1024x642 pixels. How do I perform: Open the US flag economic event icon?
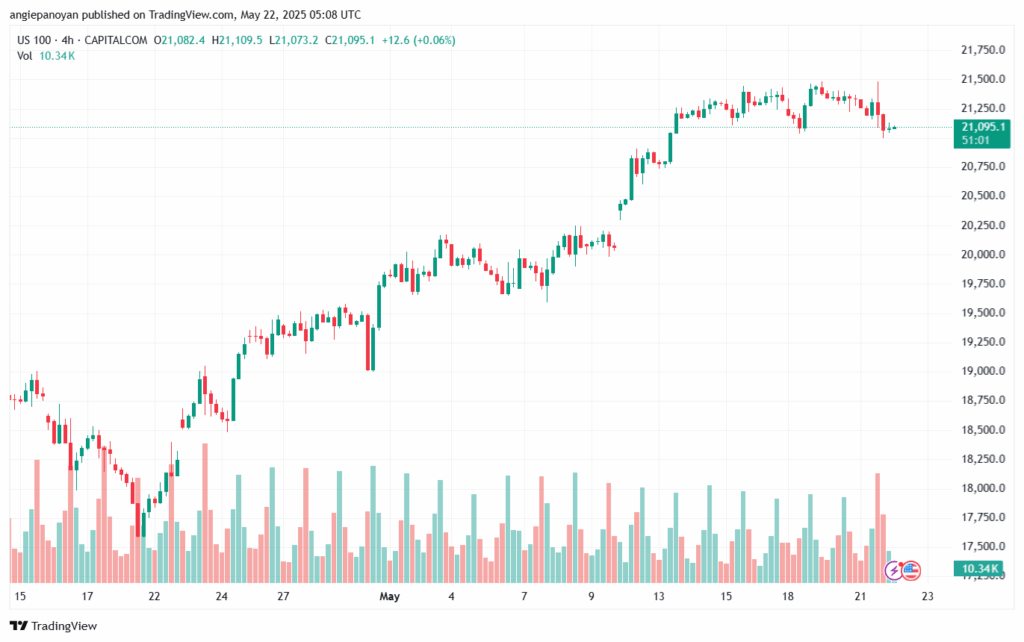coord(910,571)
